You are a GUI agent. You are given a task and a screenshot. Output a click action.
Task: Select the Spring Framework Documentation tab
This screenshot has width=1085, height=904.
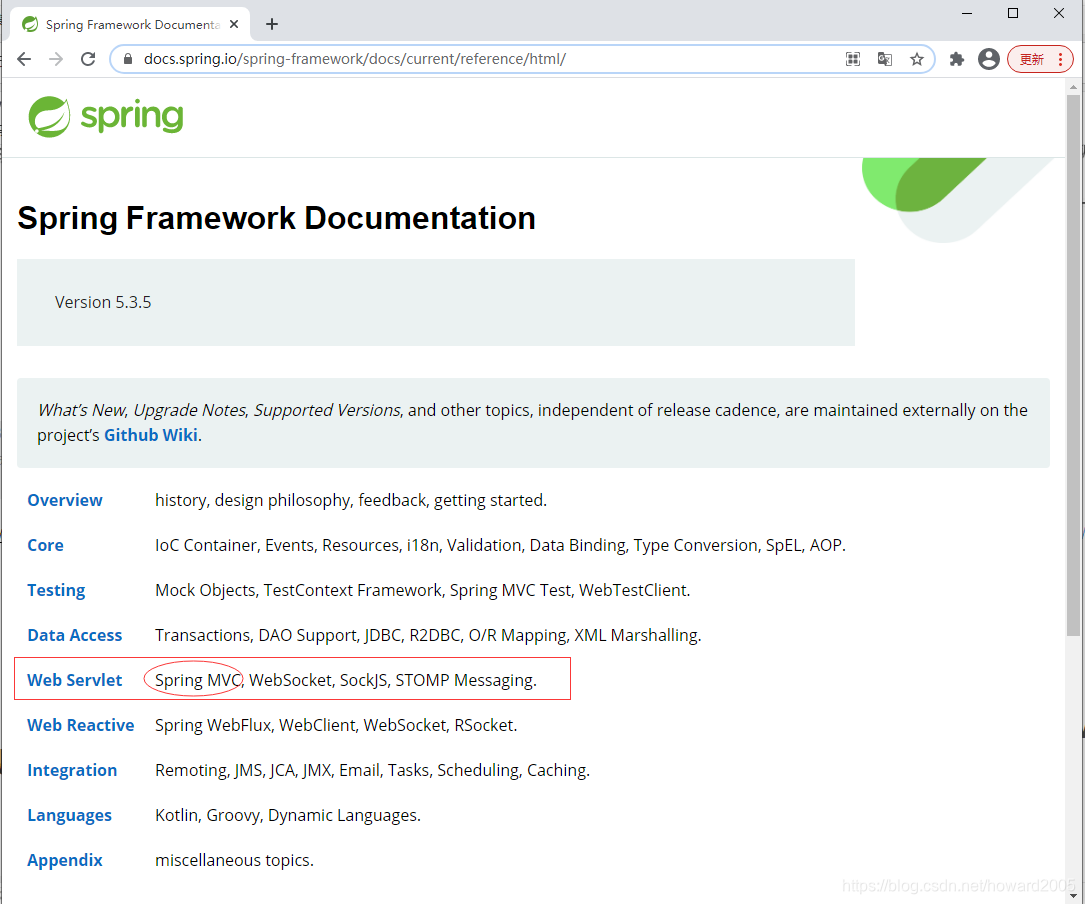(x=130, y=24)
